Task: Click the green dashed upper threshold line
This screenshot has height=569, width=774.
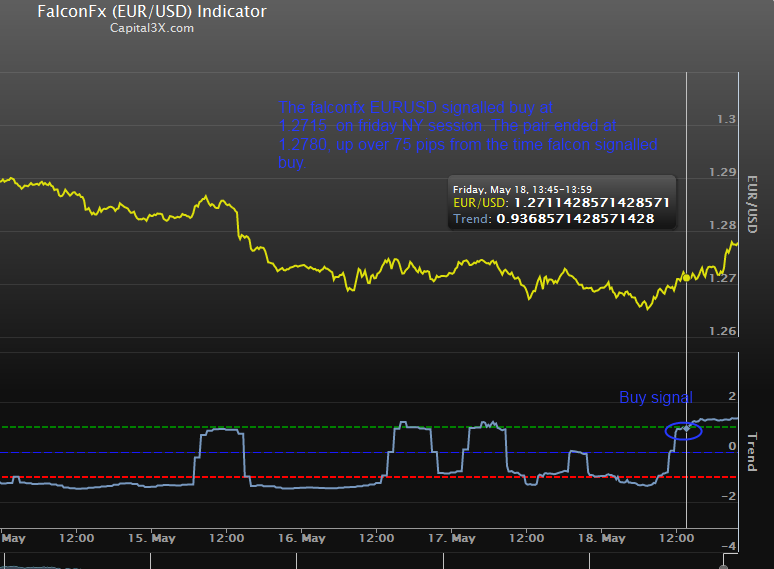Action: click(x=300, y=428)
